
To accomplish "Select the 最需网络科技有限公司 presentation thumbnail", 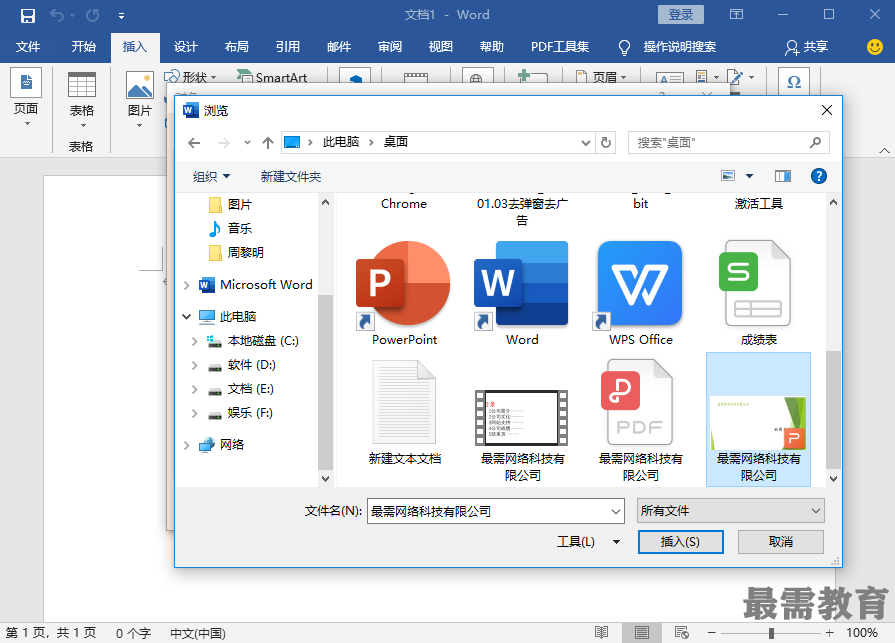I will click(758, 419).
